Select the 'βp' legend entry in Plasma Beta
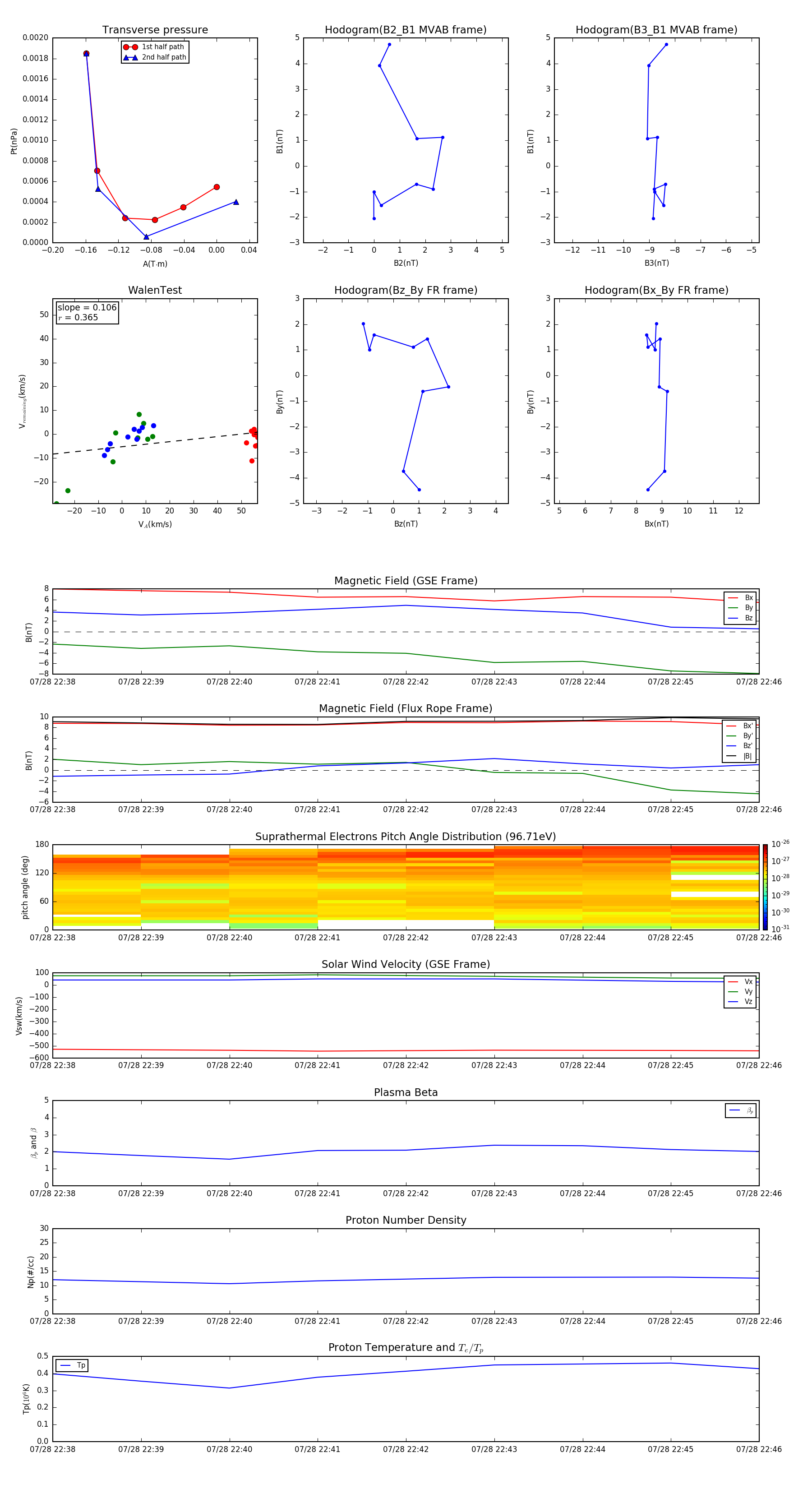The width and height of the screenshot is (812, 1489). coord(742,1110)
